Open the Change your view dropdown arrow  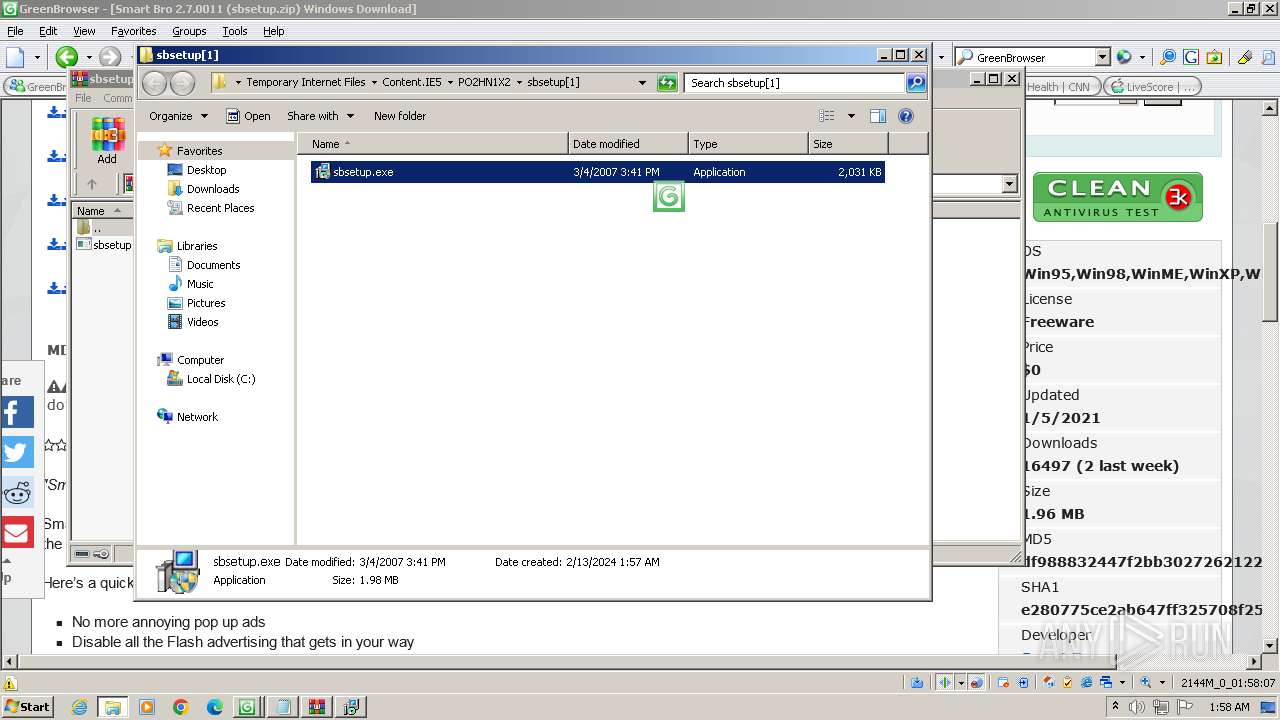point(851,116)
